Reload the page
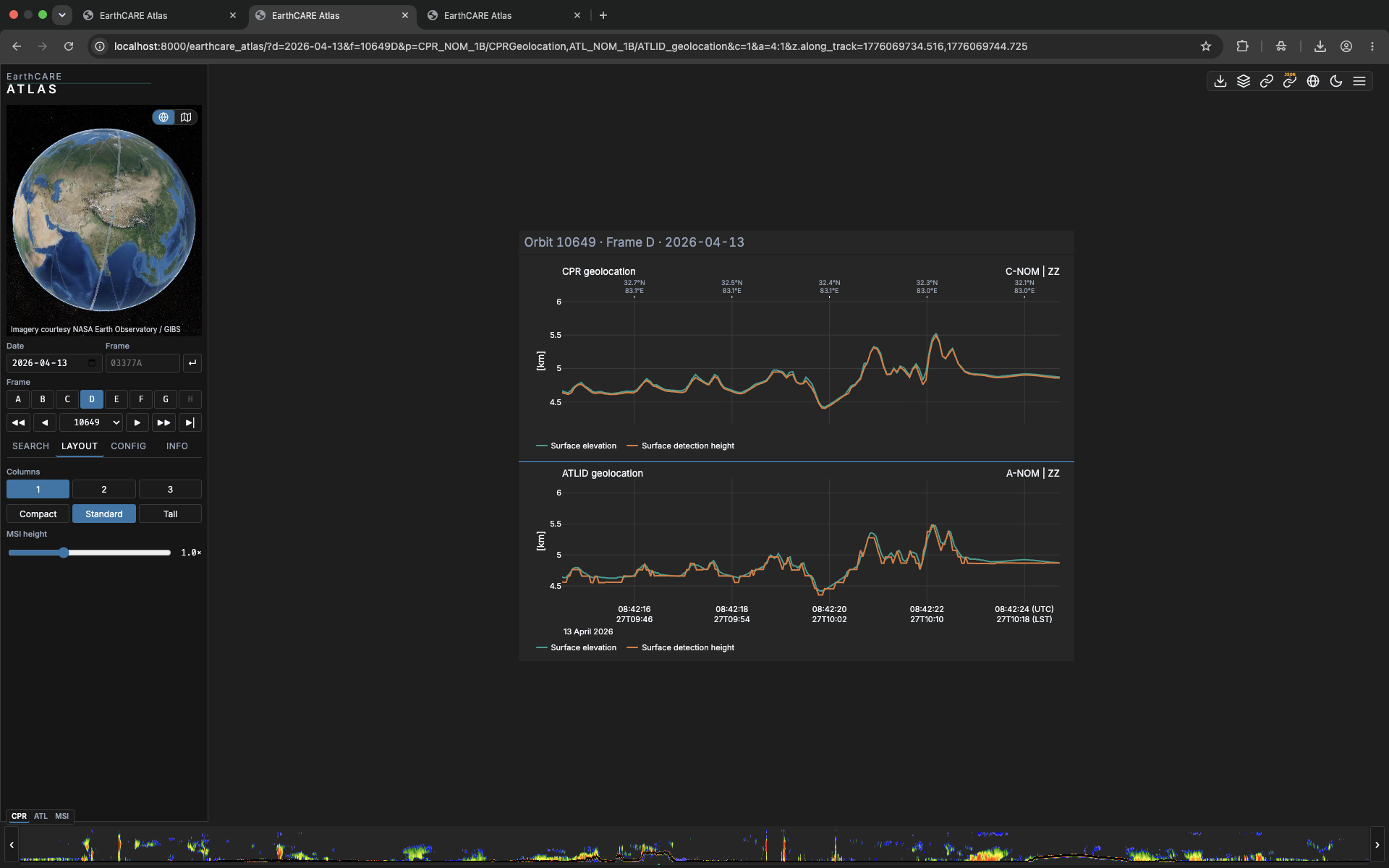Image resolution: width=1389 pixels, height=868 pixels. pyautogui.click(x=69, y=46)
